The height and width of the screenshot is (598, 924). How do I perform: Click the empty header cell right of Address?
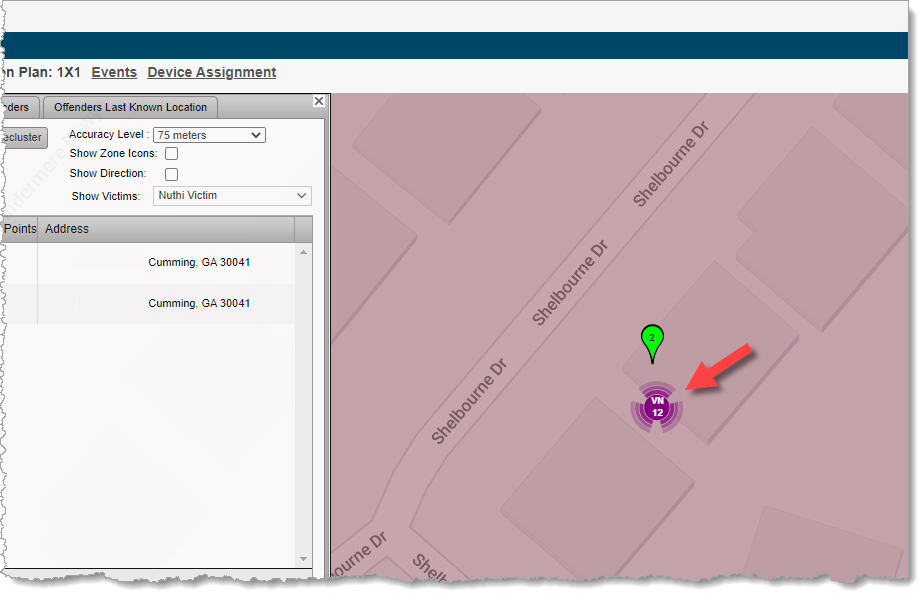click(304, 229)
